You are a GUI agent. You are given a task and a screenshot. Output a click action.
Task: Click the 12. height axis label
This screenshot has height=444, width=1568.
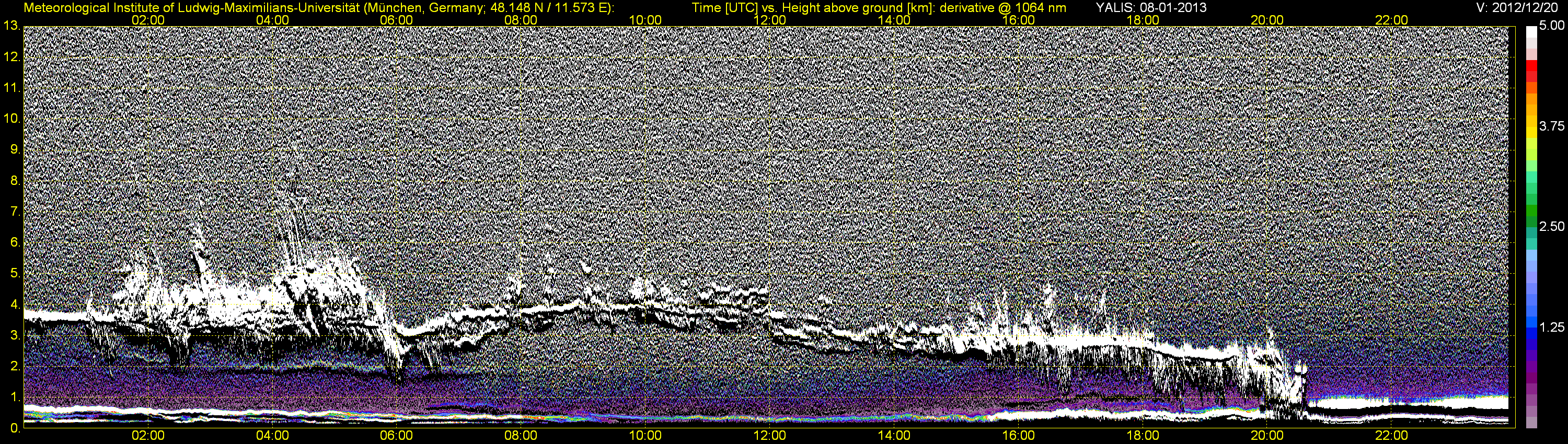point(11,57)
